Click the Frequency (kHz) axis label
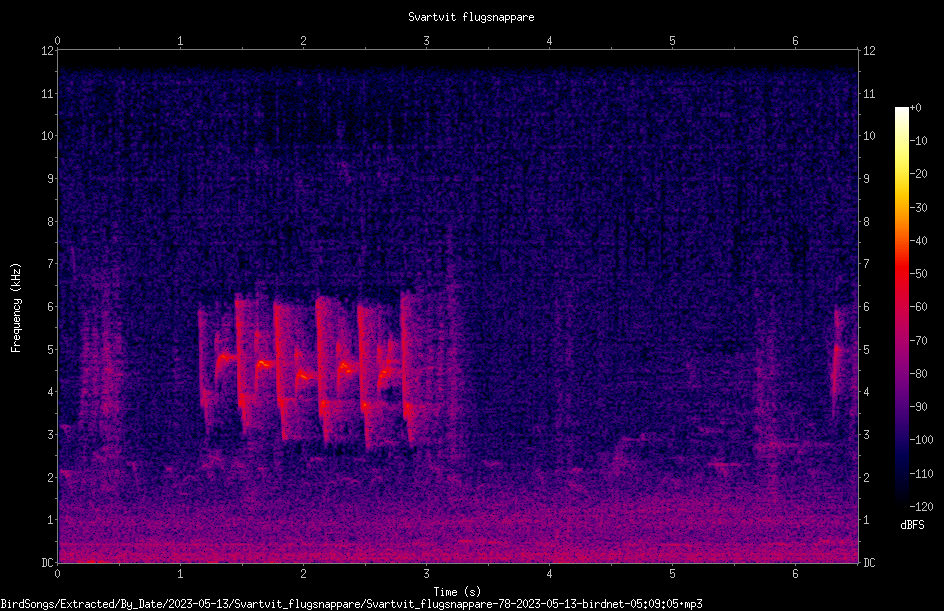Image resolution: width=944 pixels, height=611 pixels. point(16,308)
